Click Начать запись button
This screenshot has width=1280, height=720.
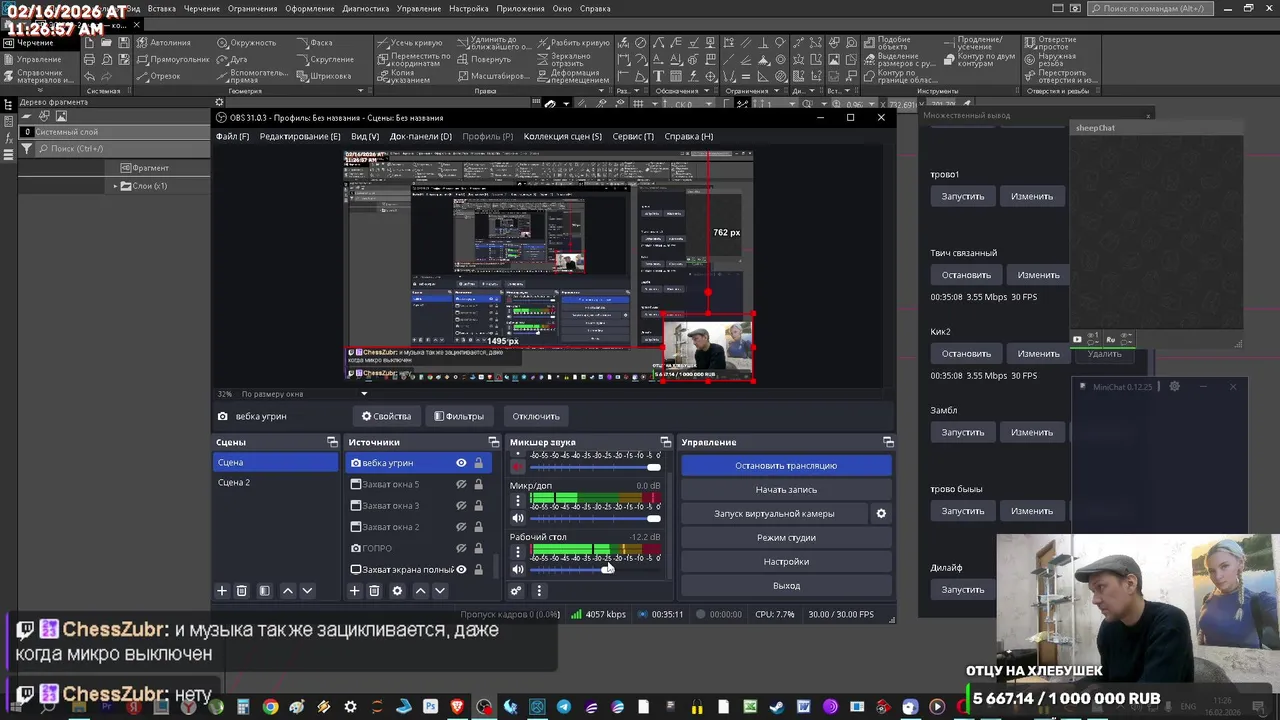(786, 489)
